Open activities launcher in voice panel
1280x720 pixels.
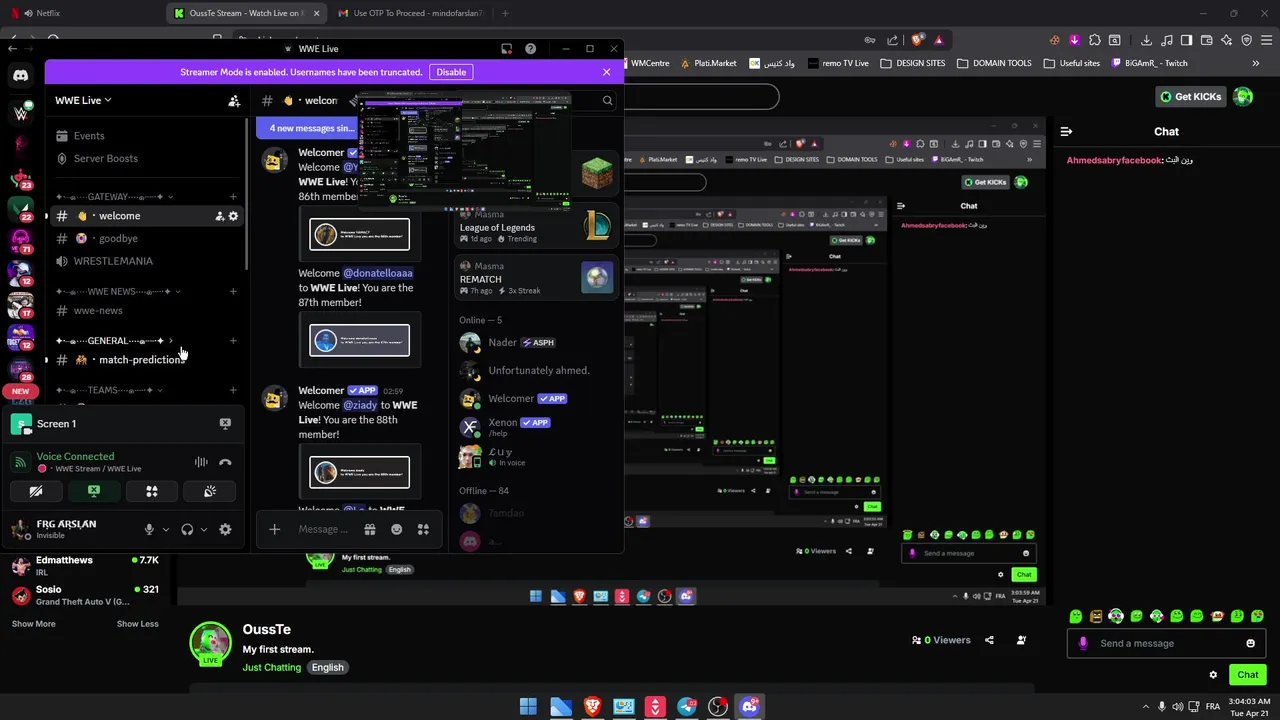[152, 491]
